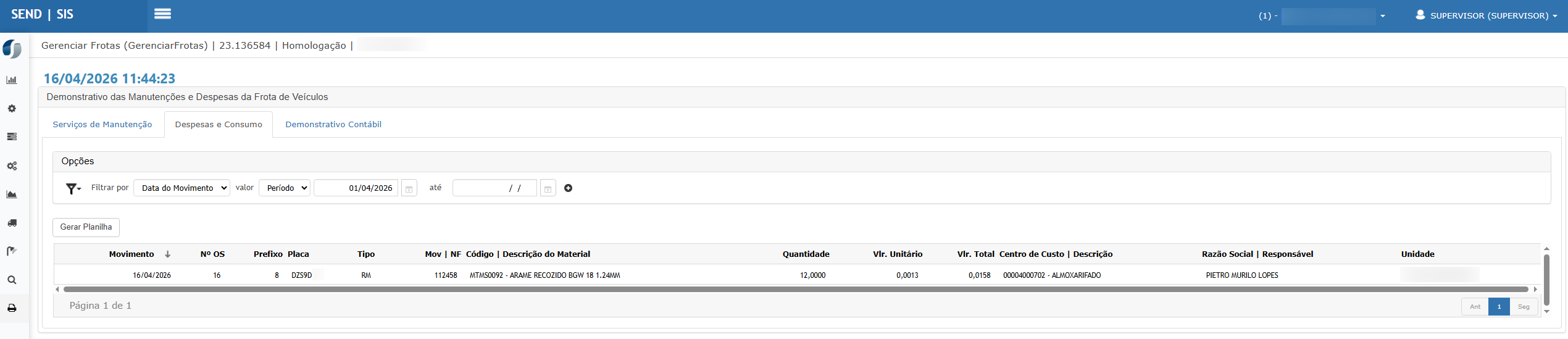Open the bar chart sidebar icon

12,80
